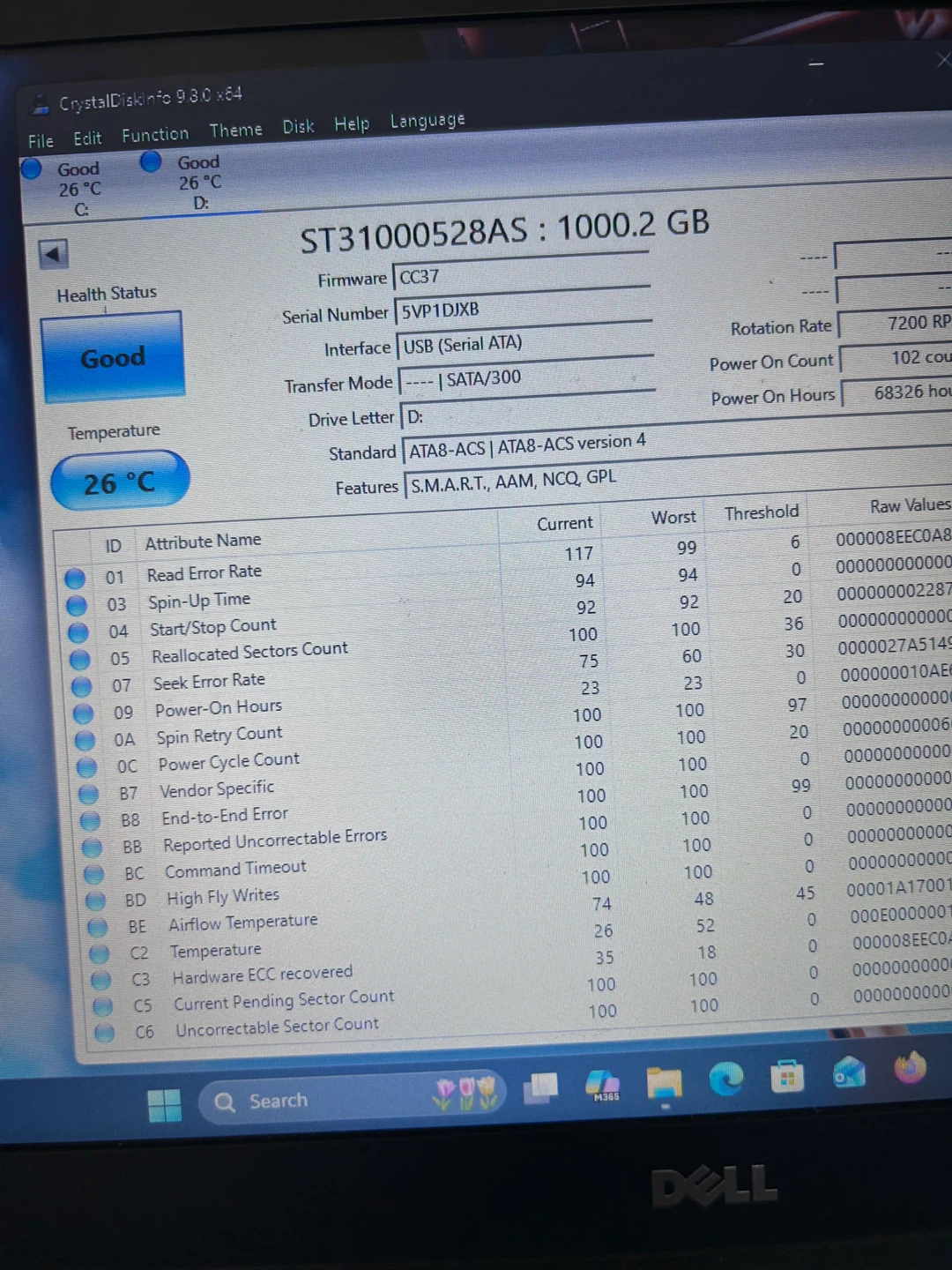Select the C2 Temperature attribute text
Screen dimensions: 952x1270
pyautogui.click(x=216, y=951)
